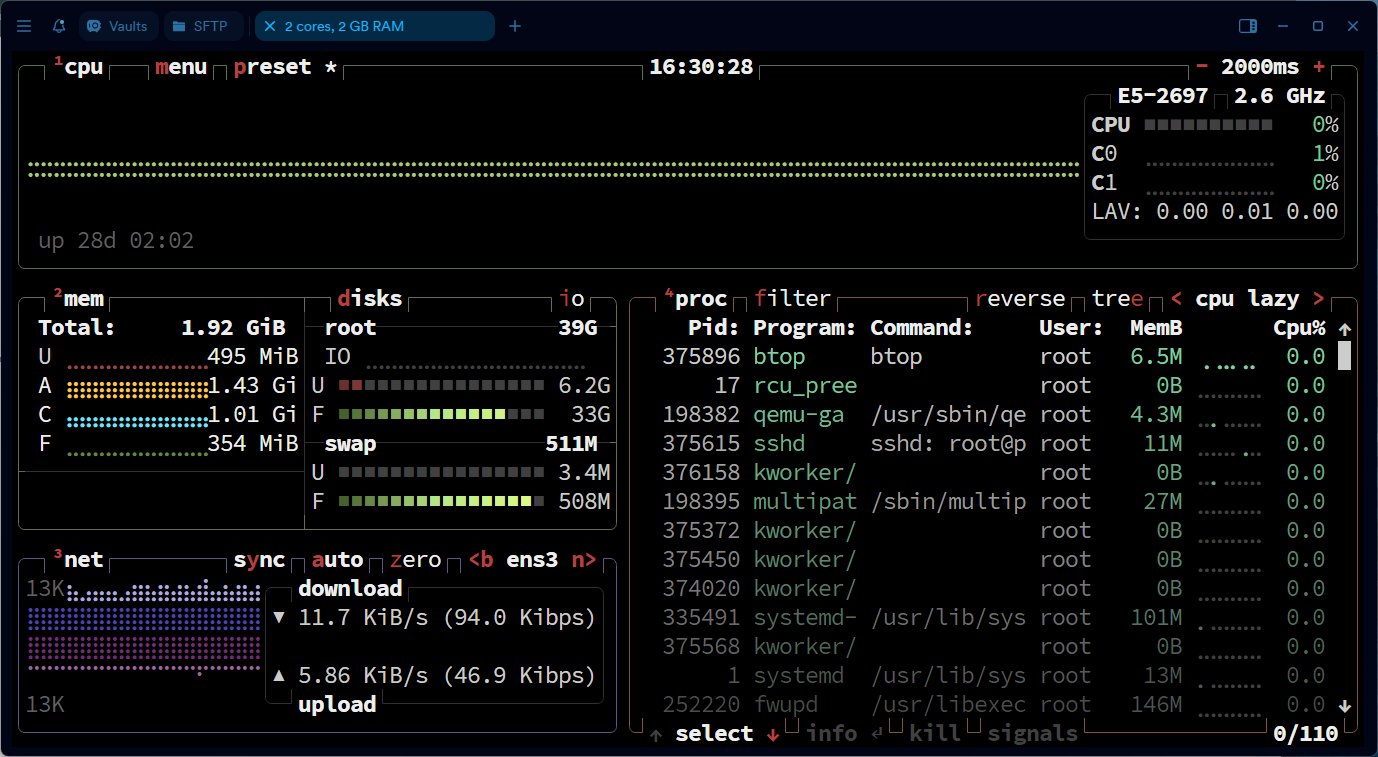
Task: Click the filter field in proc box
Action: 792,299
